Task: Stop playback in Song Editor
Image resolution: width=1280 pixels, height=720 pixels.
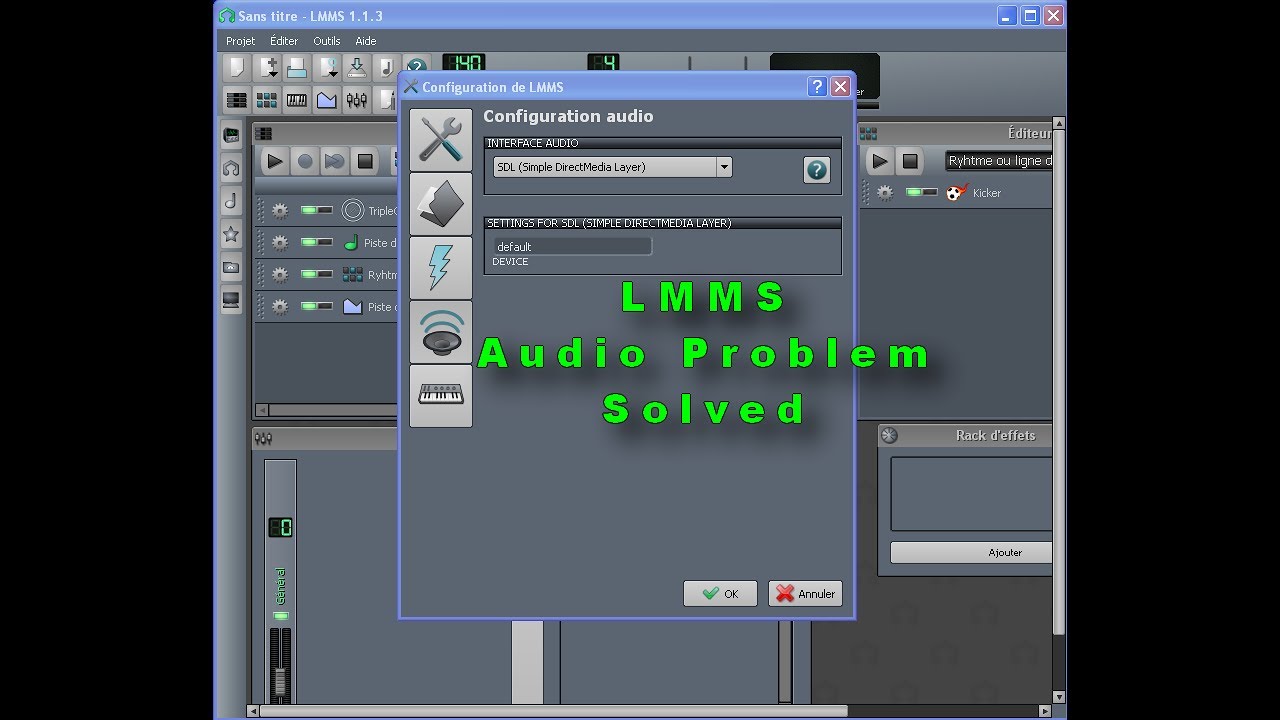Action: [365, 161]
